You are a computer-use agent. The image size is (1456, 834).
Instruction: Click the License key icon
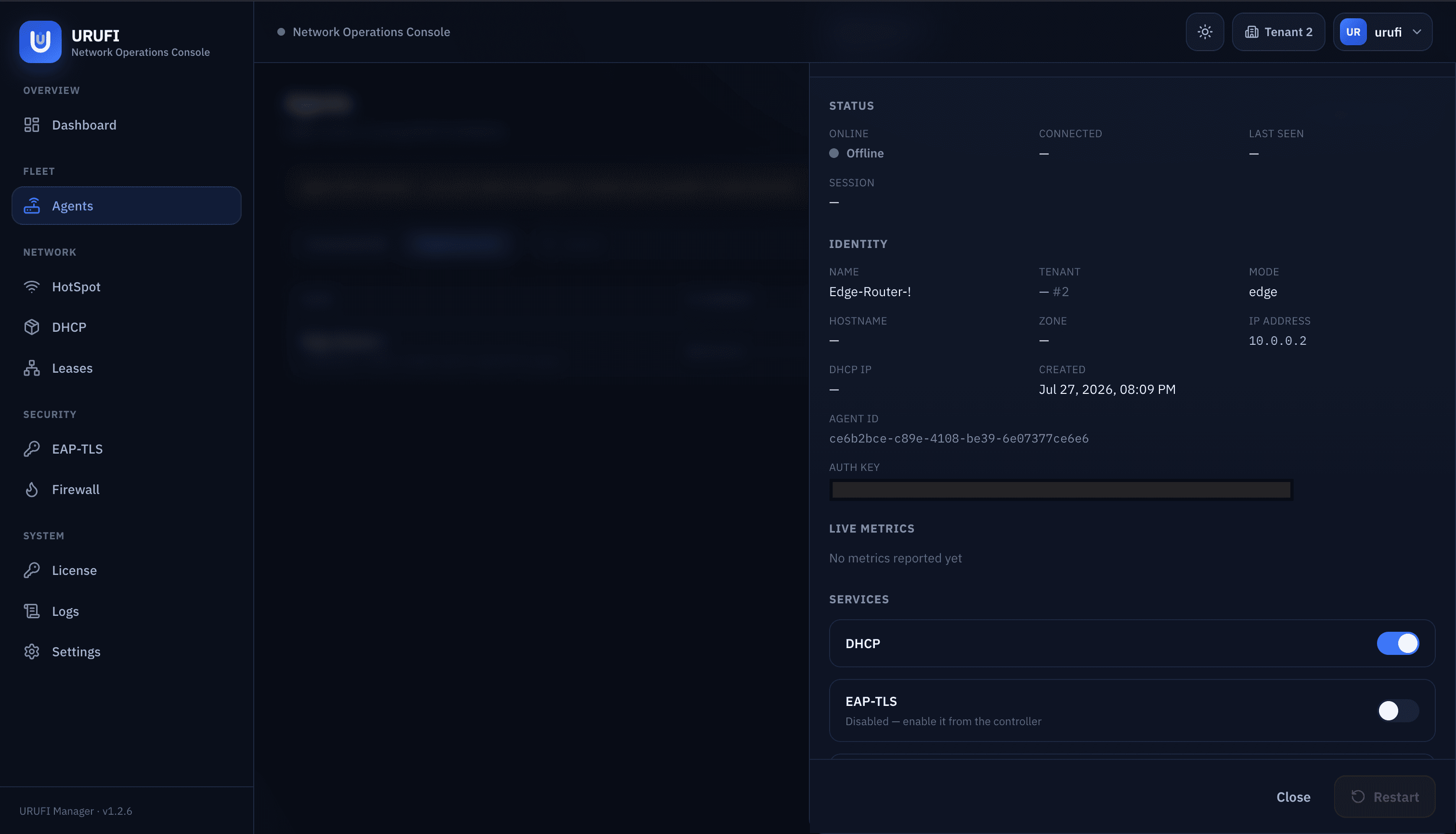(31, 570)
